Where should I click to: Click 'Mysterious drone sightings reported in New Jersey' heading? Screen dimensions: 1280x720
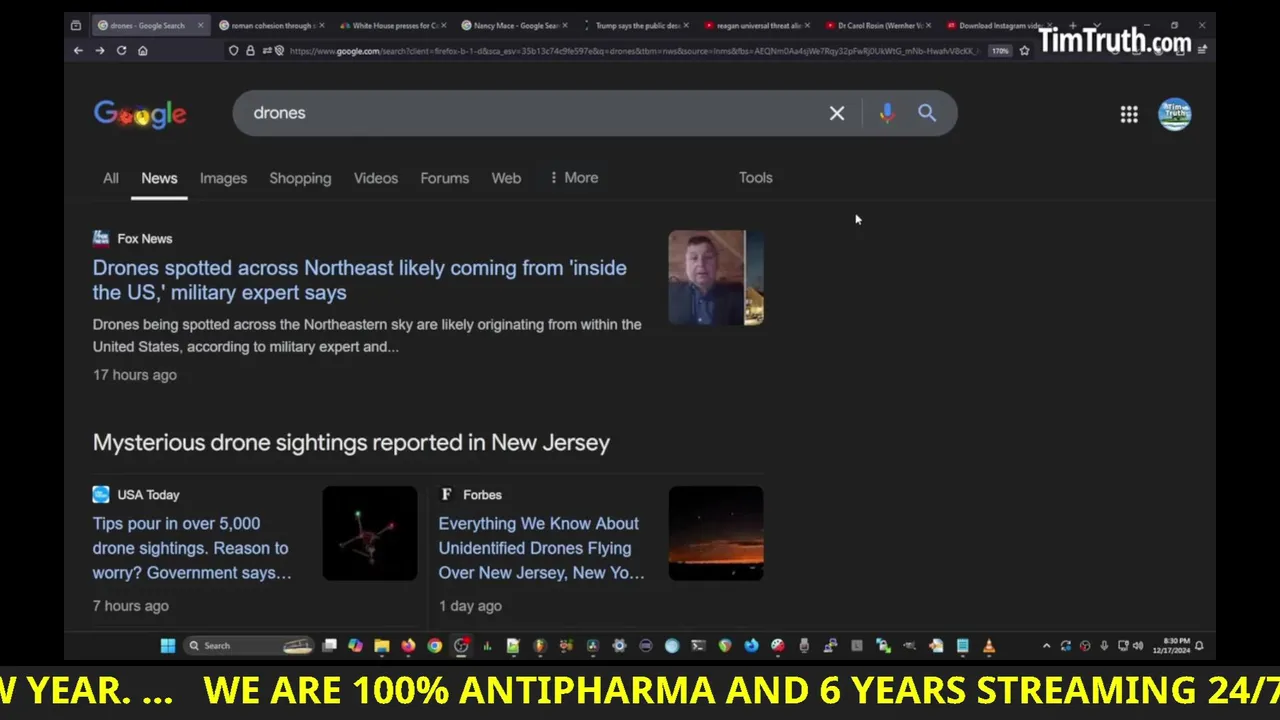point(351,442)
